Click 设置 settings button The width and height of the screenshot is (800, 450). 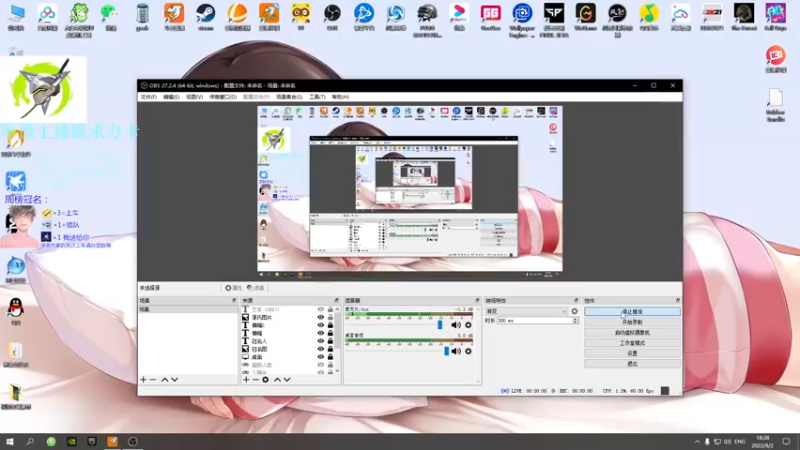click(632, 354)
